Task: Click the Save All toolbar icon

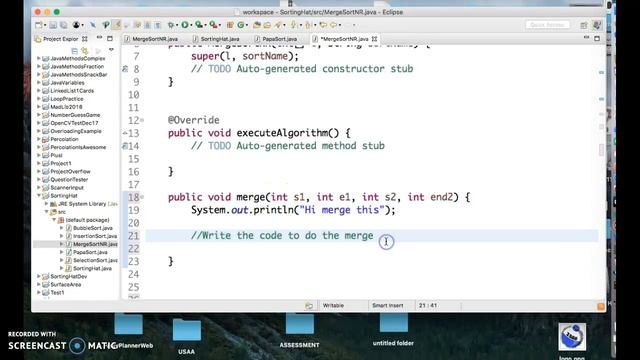Action: pyautogui.click(x=64, y=25)
